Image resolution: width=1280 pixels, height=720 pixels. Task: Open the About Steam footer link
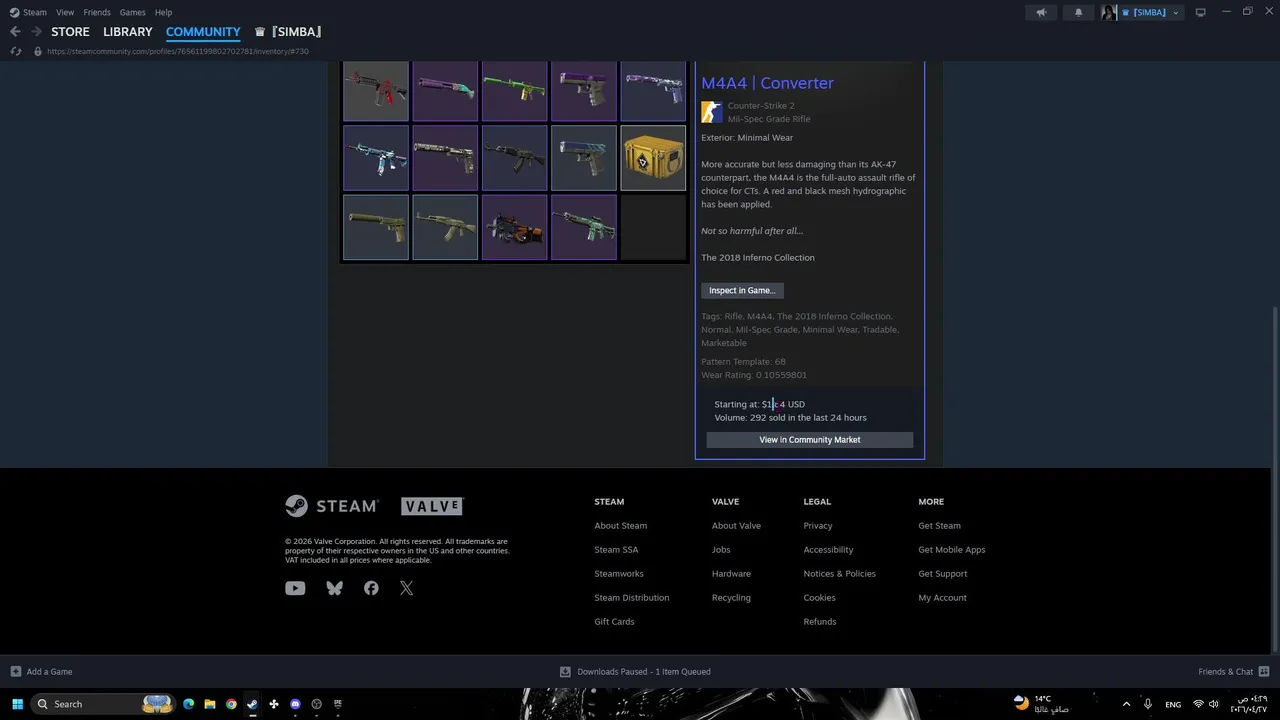pos(621,526)
